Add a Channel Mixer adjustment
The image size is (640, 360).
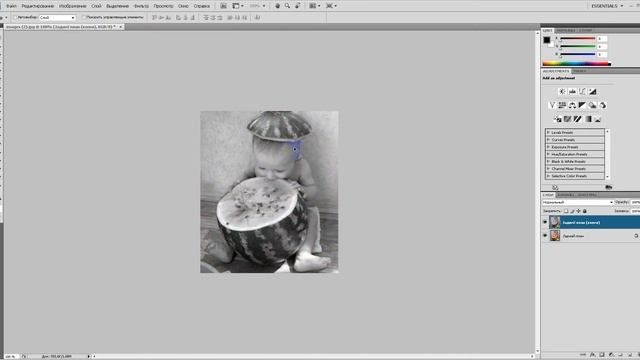602,105
